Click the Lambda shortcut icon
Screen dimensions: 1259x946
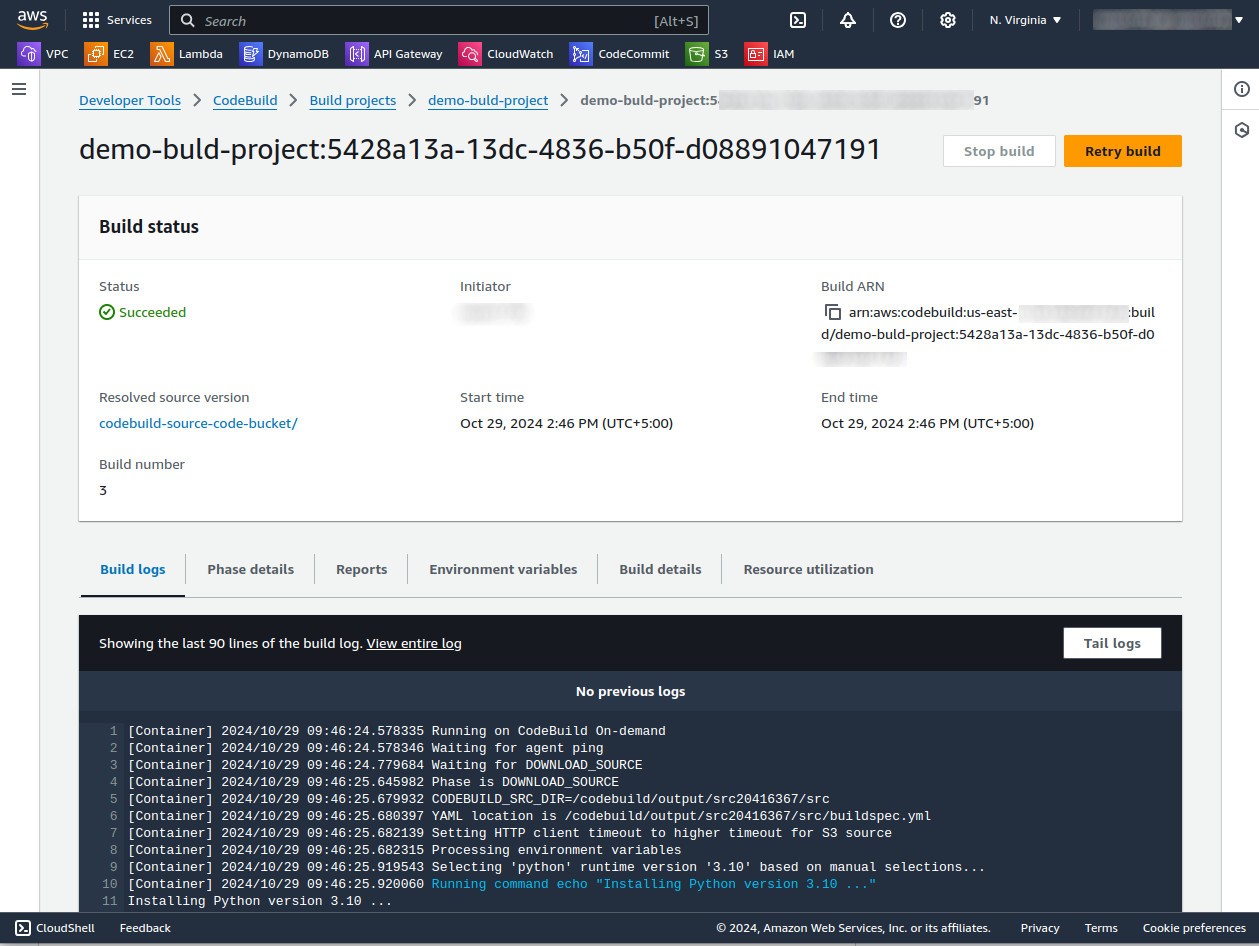[162, 54]
